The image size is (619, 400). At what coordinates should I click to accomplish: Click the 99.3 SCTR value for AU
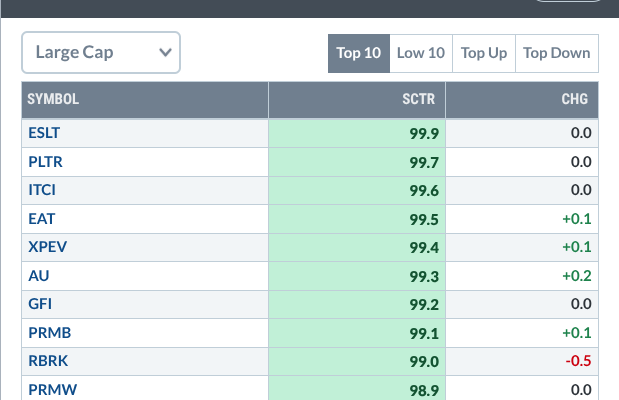click(424, 276)
